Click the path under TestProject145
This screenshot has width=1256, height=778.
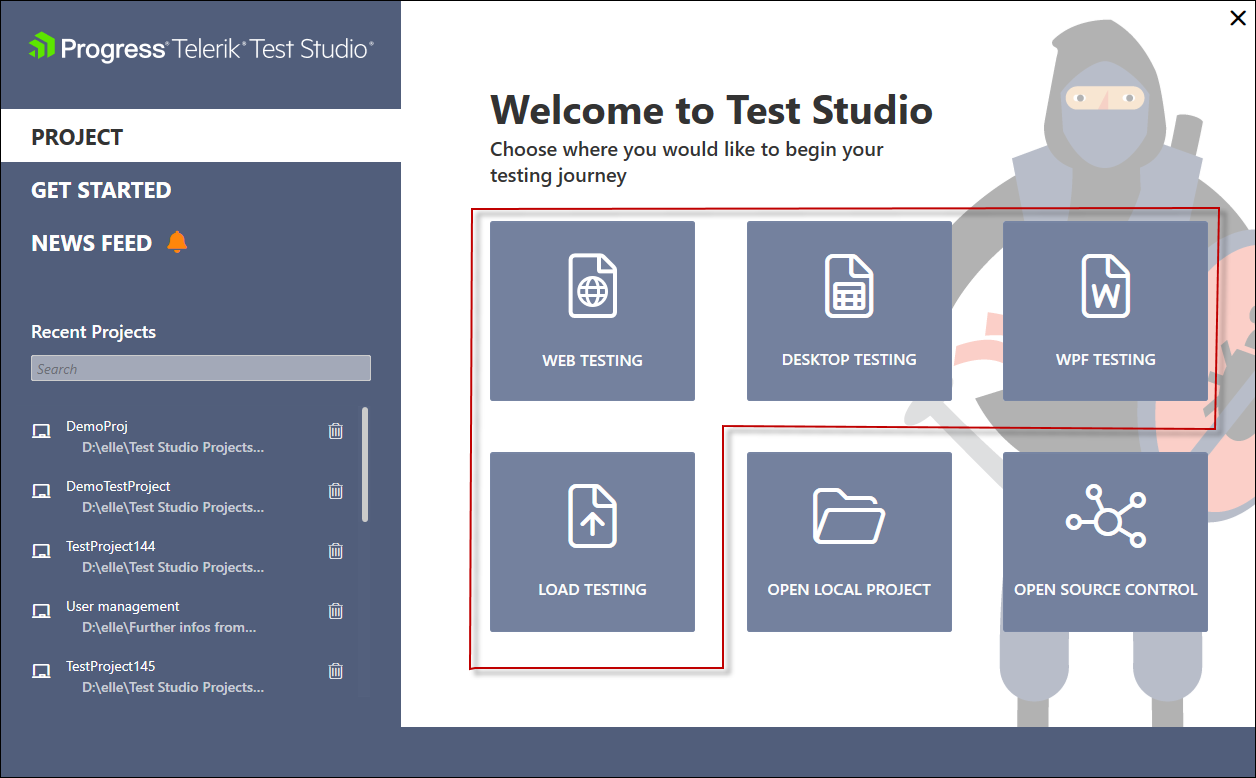(173, 688)
